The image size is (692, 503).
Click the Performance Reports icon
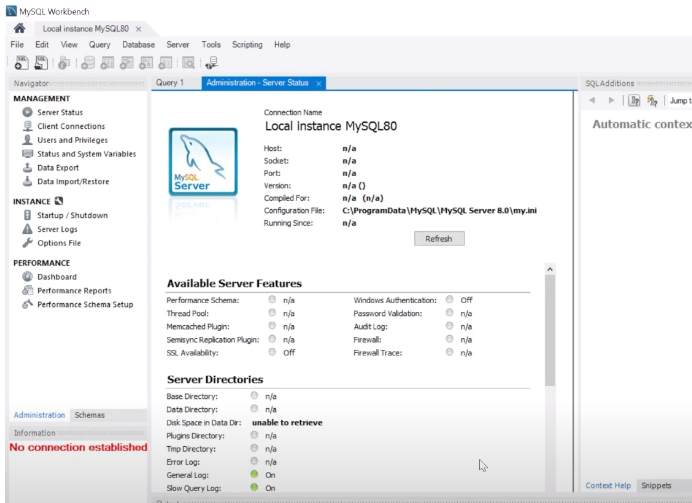click(27, 290)
